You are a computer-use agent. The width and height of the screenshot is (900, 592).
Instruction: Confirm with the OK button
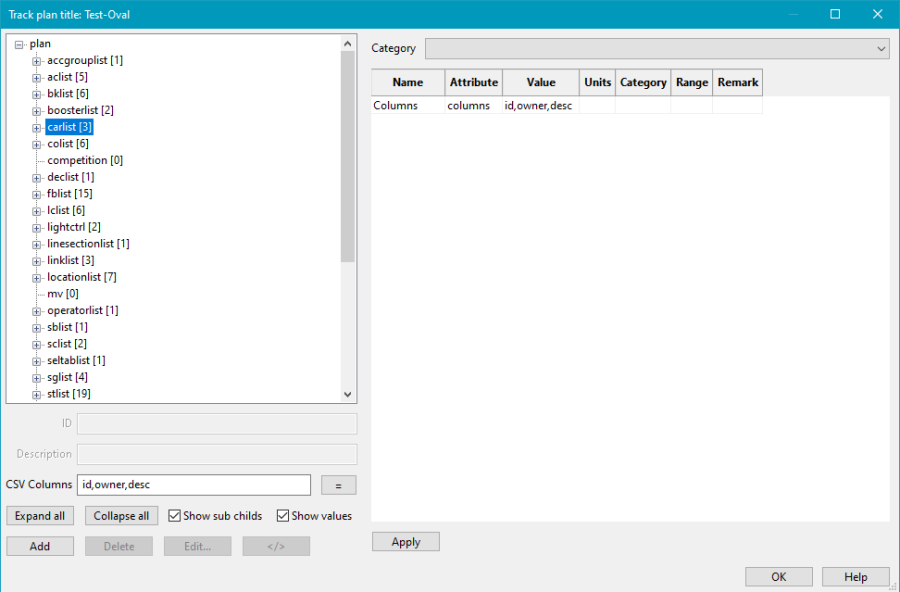(778, 577)
